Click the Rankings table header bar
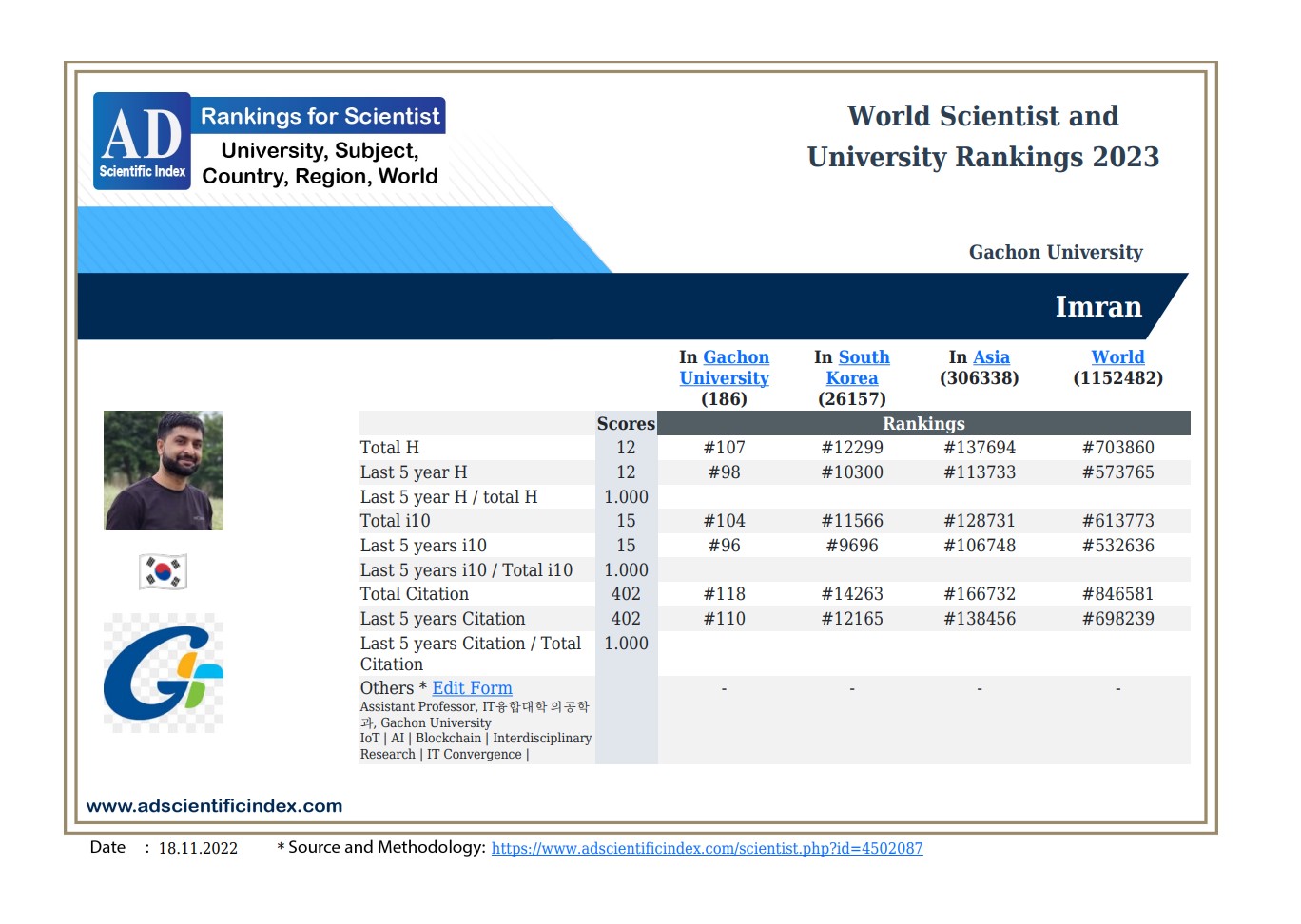Viewport: 1301px width, 924px height. pyautogui.click(x=923, y=424)
